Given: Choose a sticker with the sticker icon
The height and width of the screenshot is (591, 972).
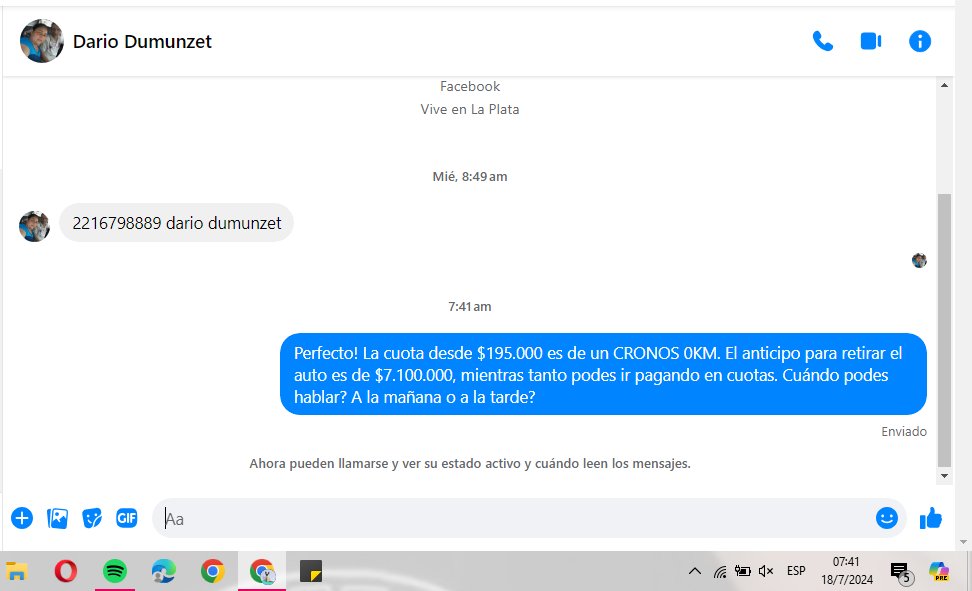Looking at the screenshot, I should (x=92, y=518).
